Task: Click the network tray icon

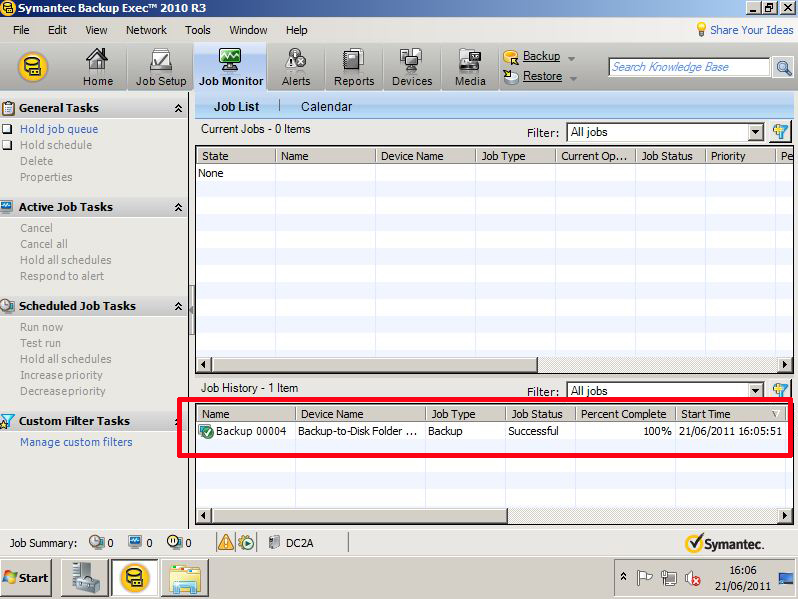Action: 669,578
